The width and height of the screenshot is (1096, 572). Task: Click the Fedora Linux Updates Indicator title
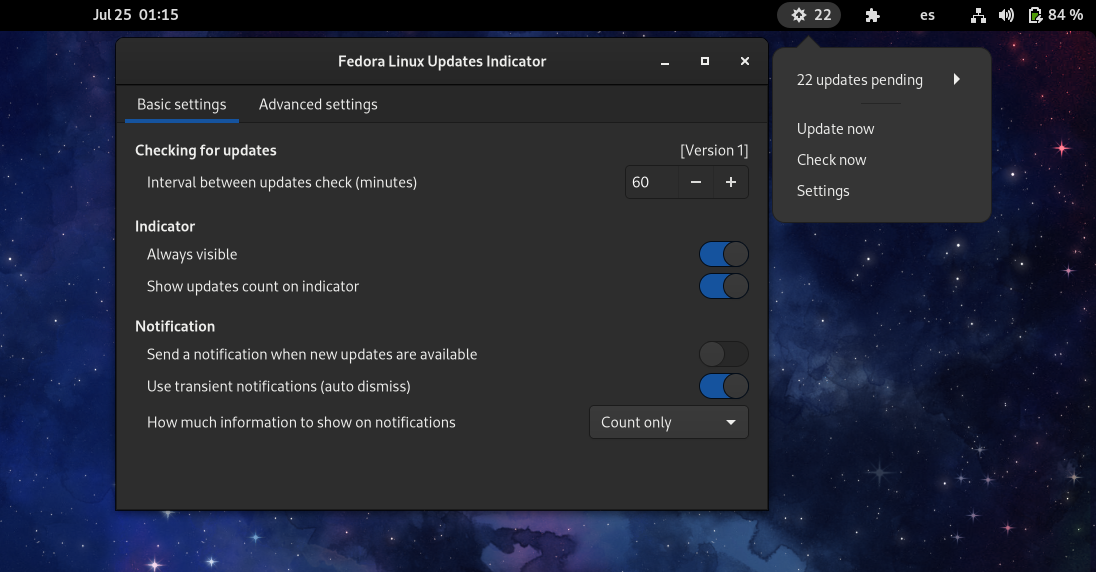pos(442,62)
